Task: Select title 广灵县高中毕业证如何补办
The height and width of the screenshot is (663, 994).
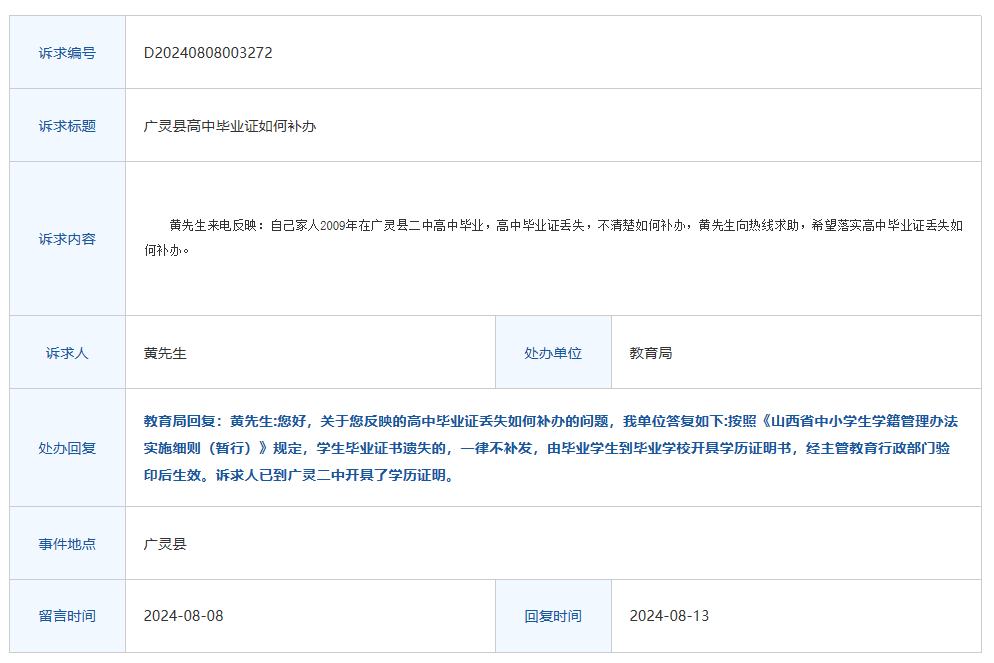Action: click(x=229, y=126)
